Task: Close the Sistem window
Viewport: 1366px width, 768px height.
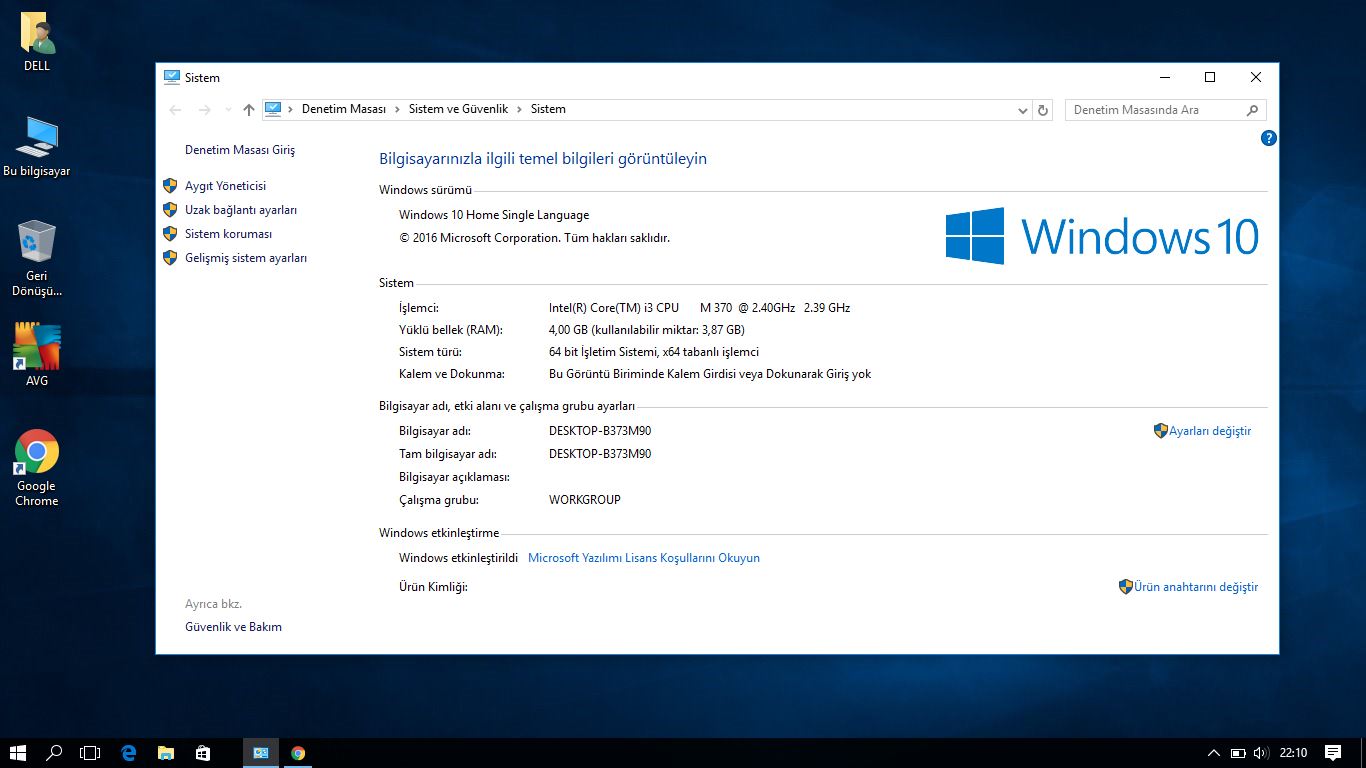Action: (x=1256, y=77)
